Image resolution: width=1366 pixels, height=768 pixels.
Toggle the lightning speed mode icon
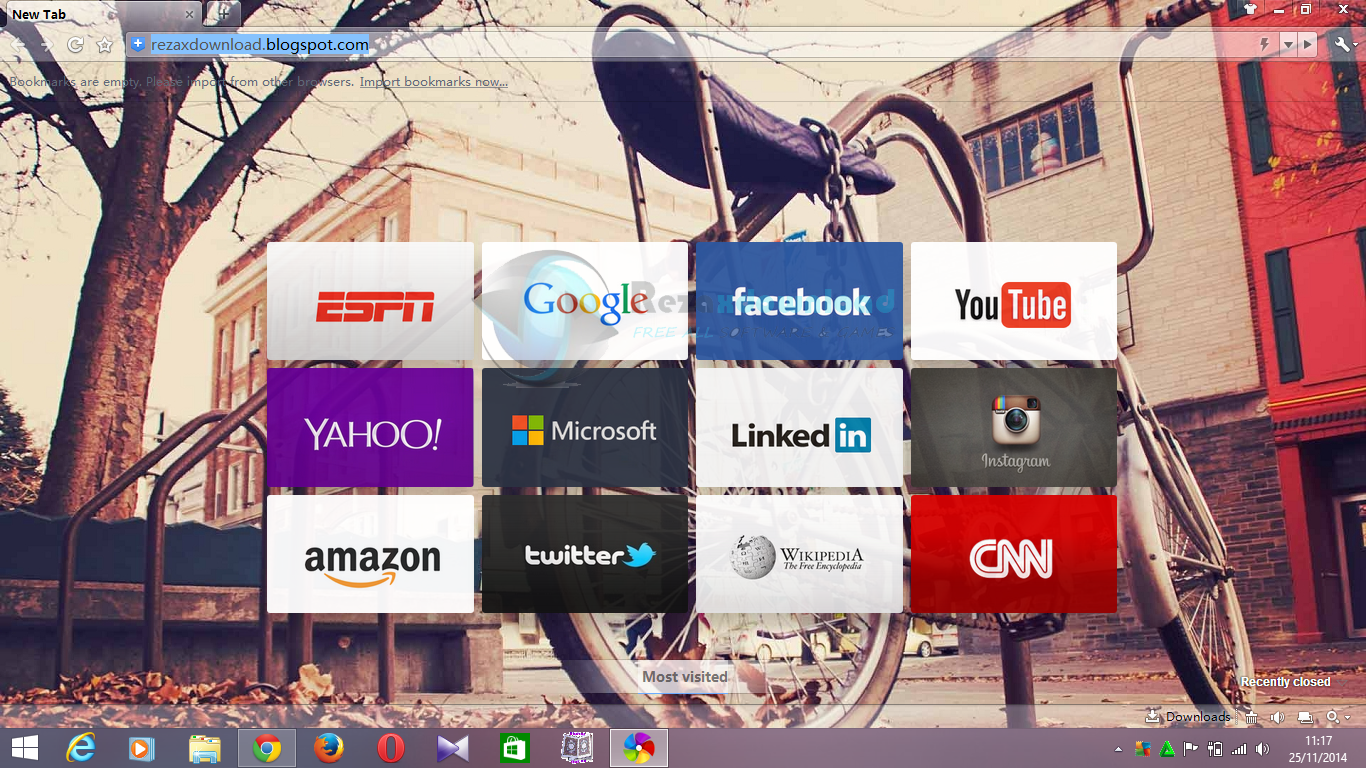click(1265, 45)
